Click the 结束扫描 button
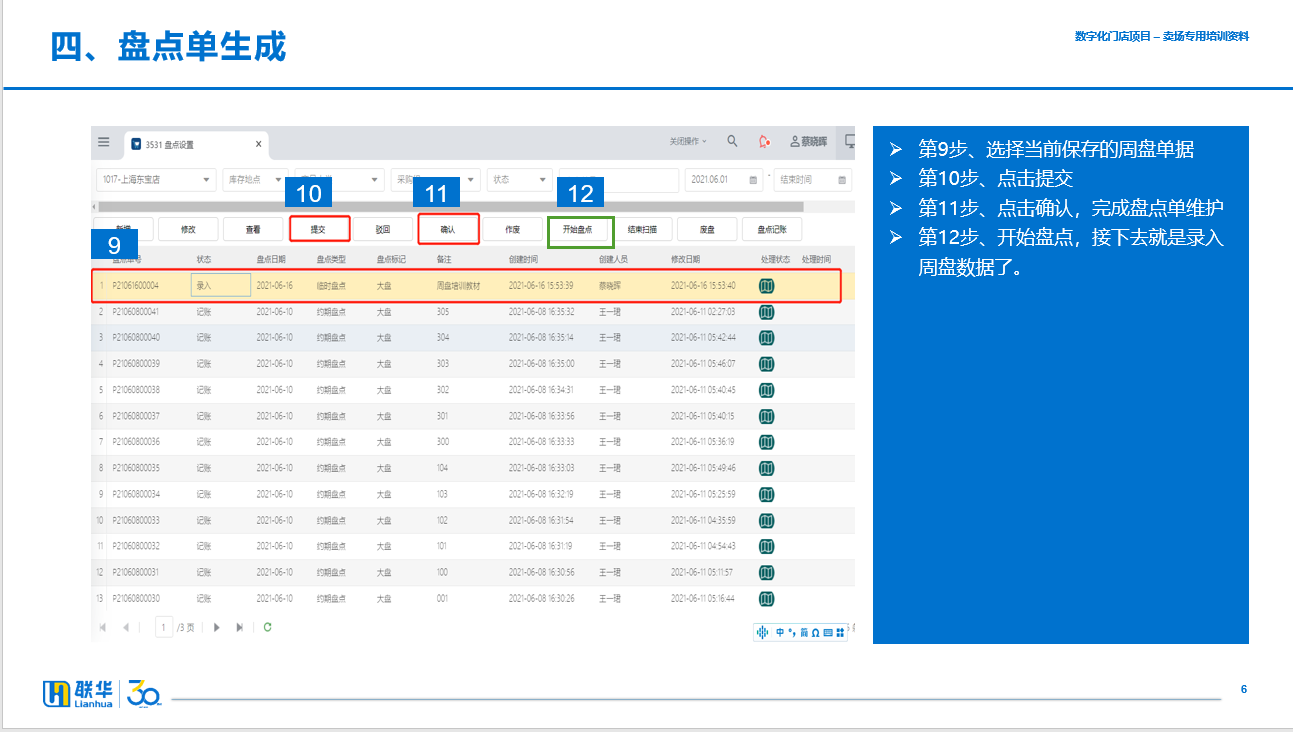The width and height of the screenshot is (1293, 732). click(642, 229)
